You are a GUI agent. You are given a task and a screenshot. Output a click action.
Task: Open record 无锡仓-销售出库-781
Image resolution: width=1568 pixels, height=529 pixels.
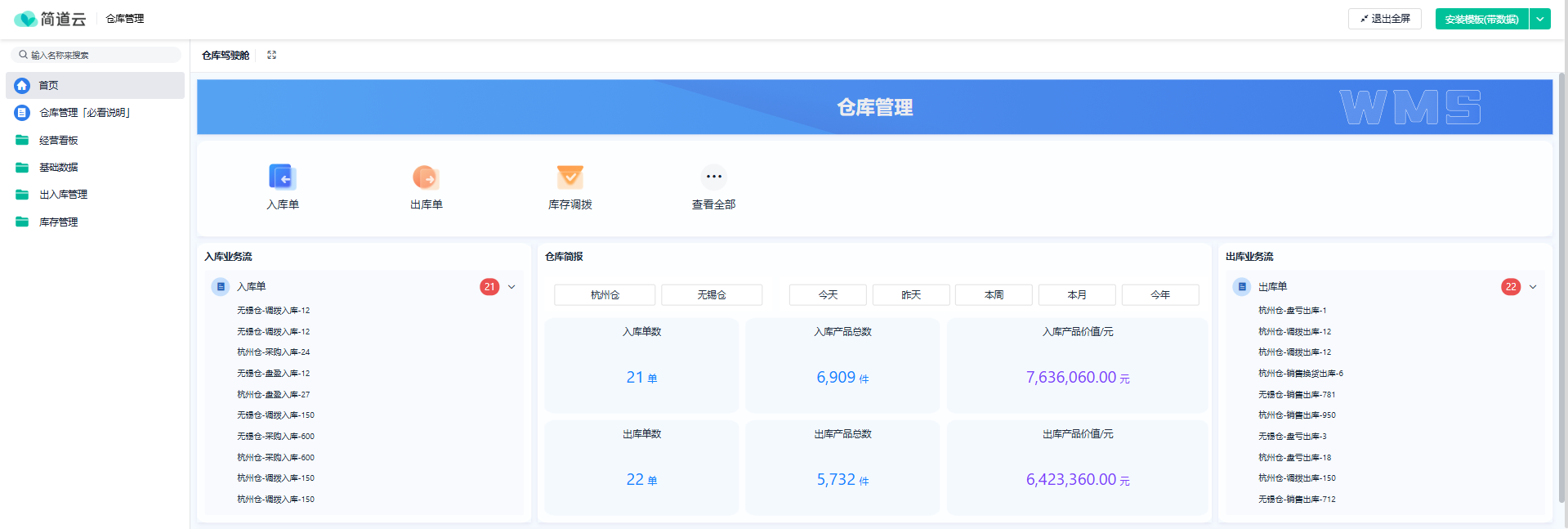click(1297, 395)
